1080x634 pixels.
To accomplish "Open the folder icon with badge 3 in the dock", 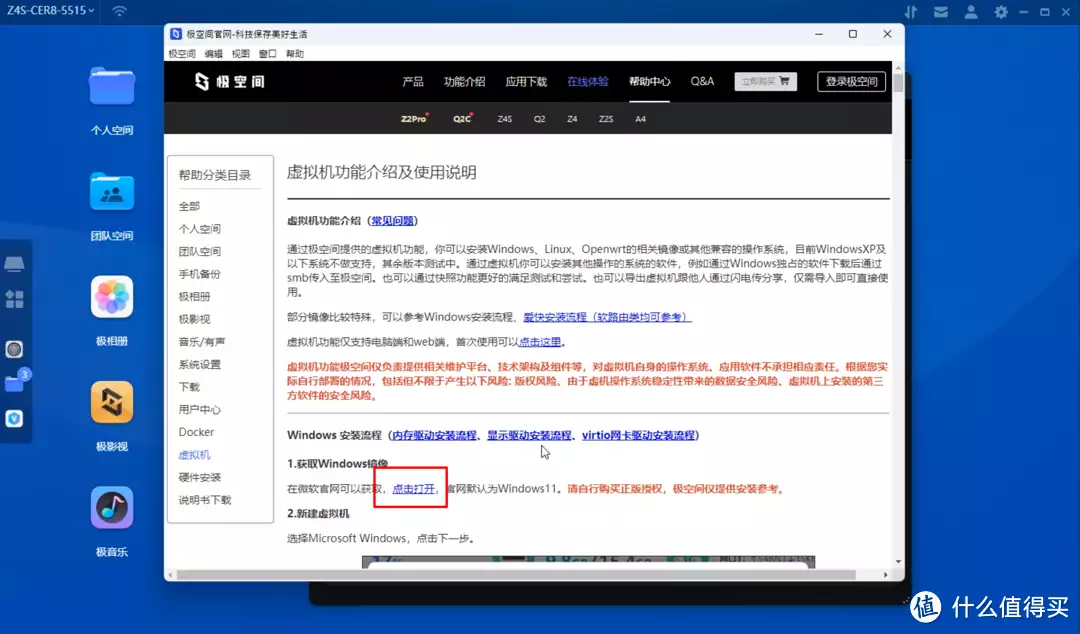I will click(14, 383).
